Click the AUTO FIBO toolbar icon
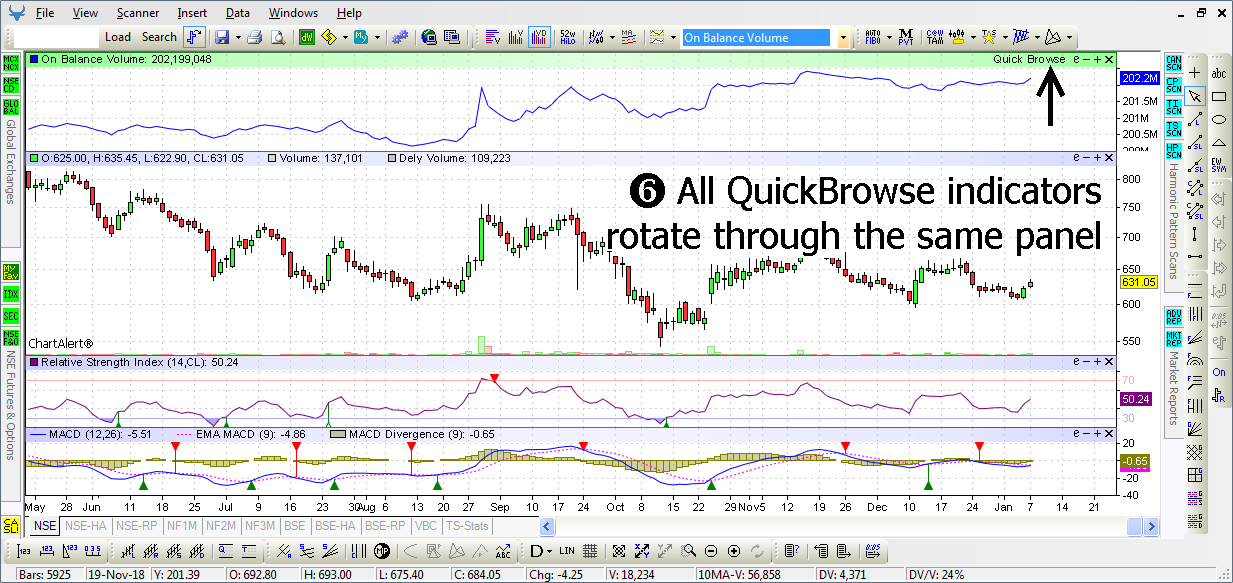Viewport: 1233px width, 583px height. pyautogui.click(x=872, y=37)
